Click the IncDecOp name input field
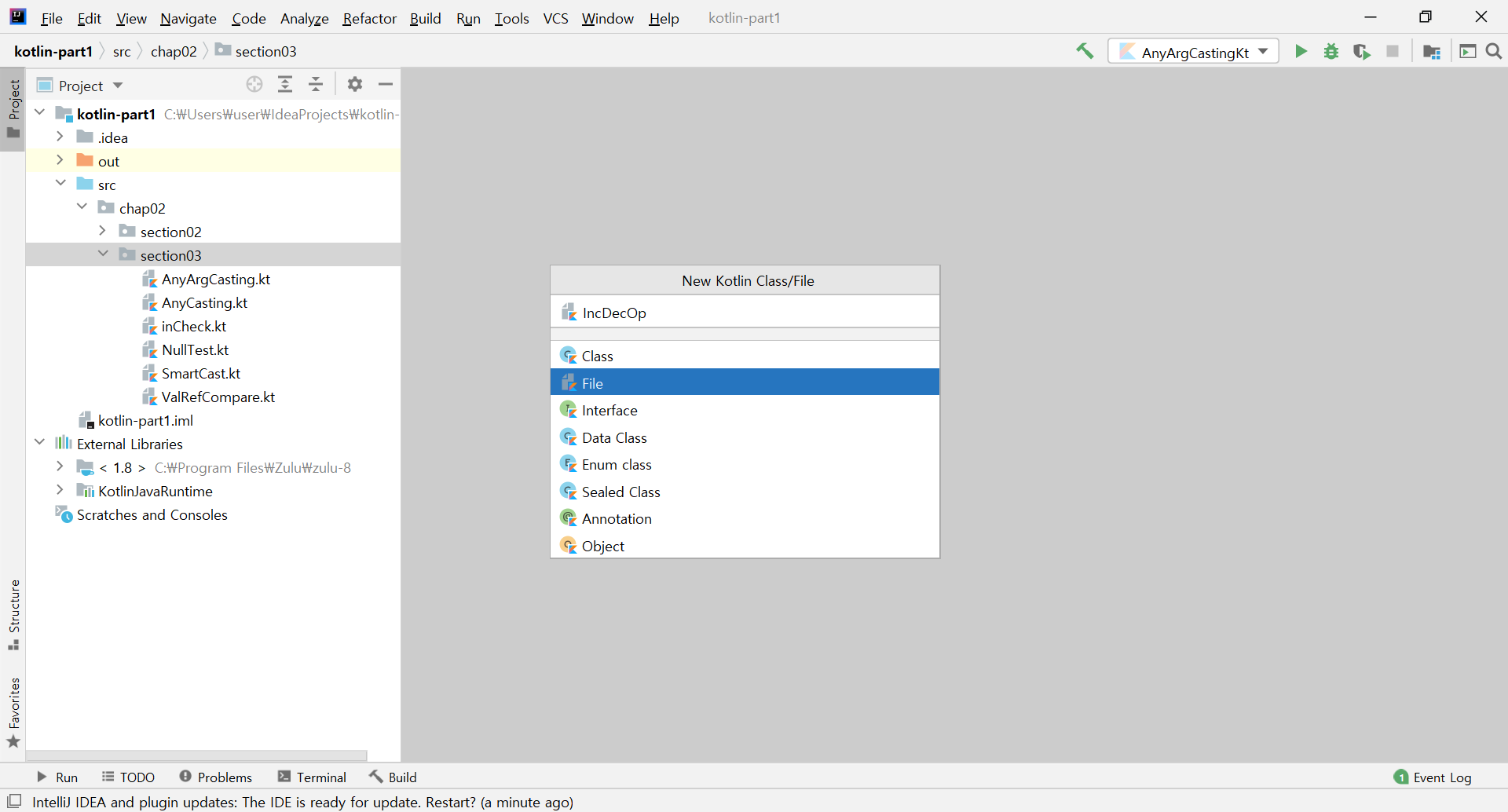This screenshot has height=812, width=1508. point(745,313)
